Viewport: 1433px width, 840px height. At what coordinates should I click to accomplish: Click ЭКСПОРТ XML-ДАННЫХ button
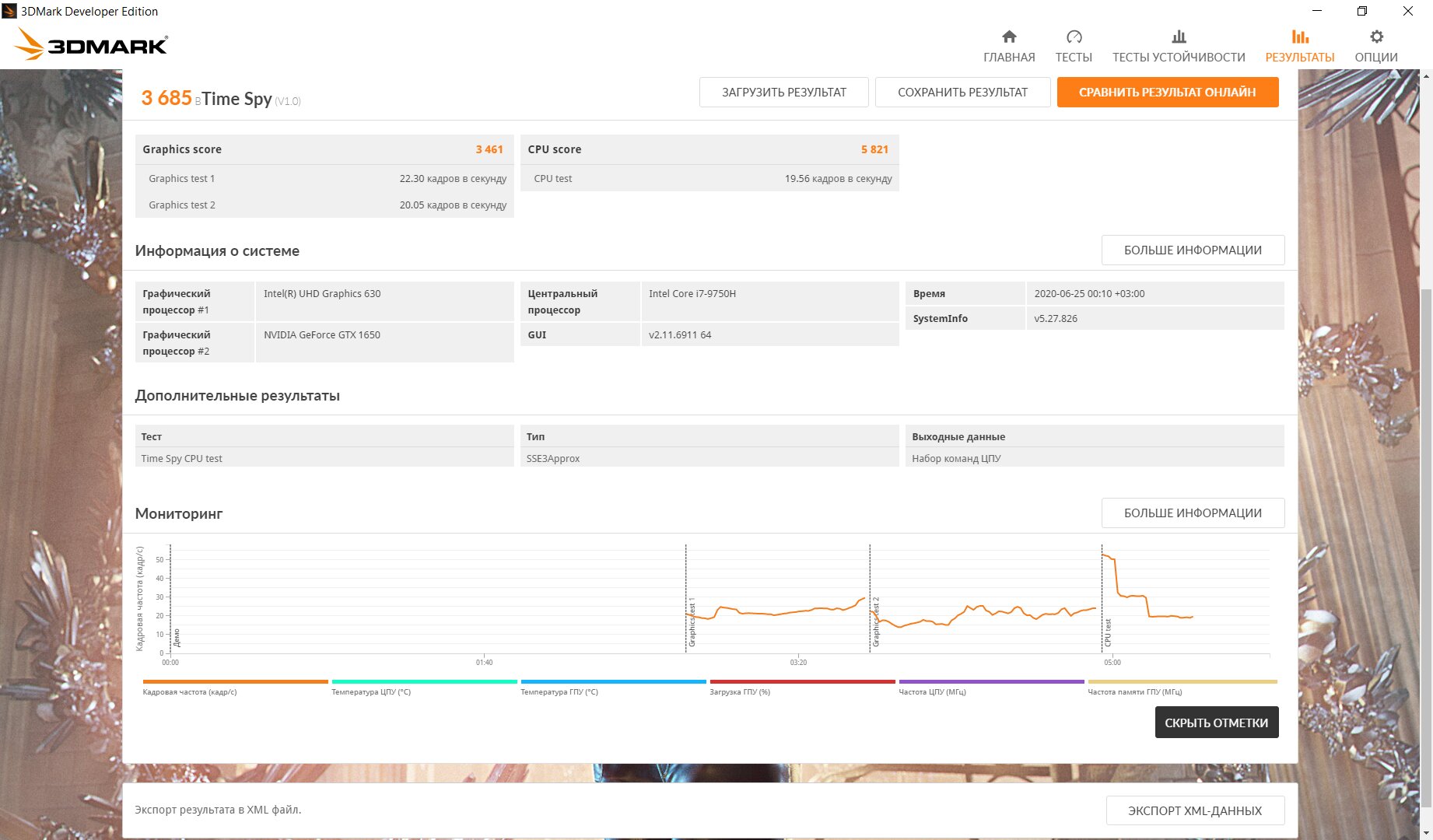pos(1195,810)
